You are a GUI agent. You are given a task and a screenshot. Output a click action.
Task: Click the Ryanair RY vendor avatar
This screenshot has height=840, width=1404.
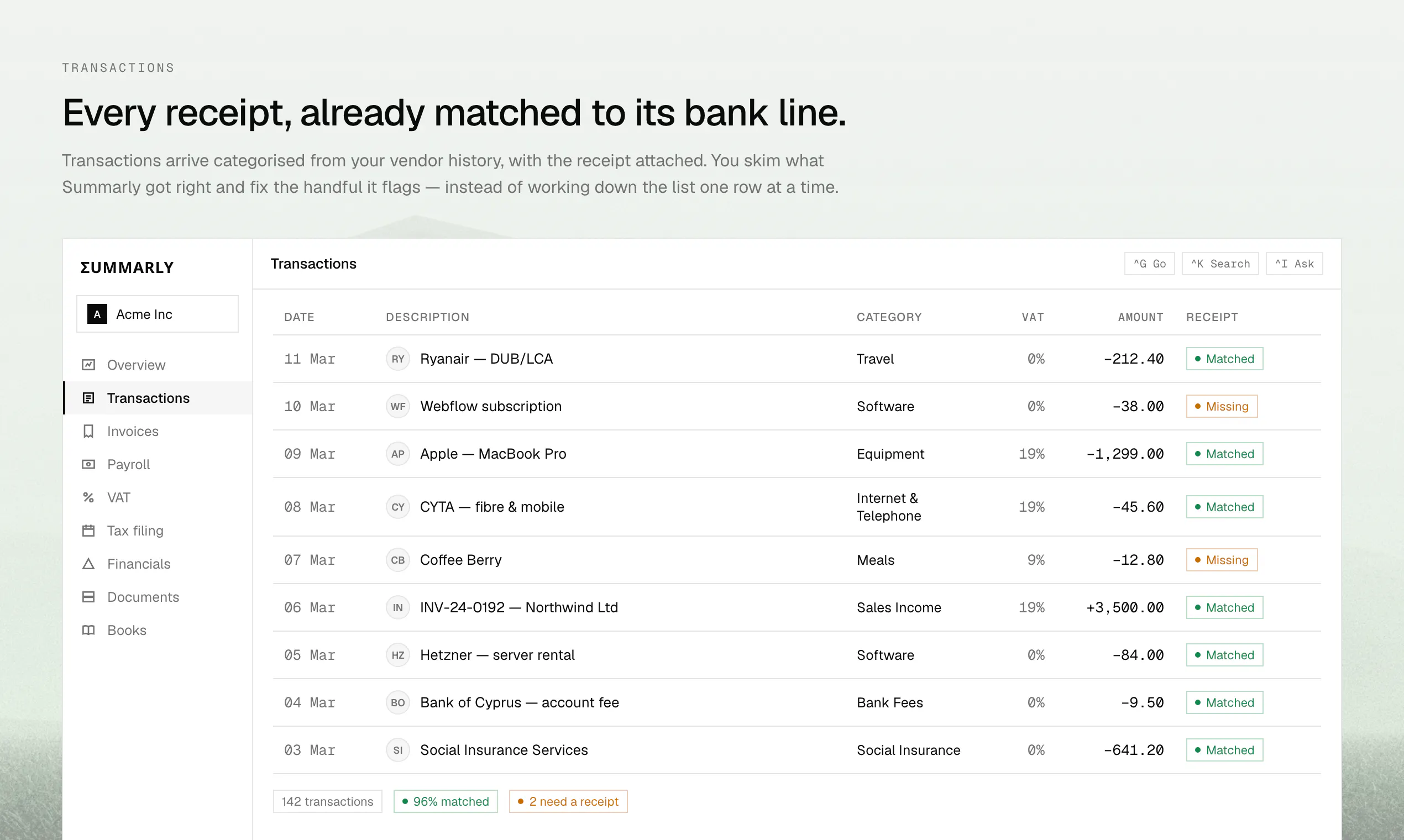click(398, 359)
